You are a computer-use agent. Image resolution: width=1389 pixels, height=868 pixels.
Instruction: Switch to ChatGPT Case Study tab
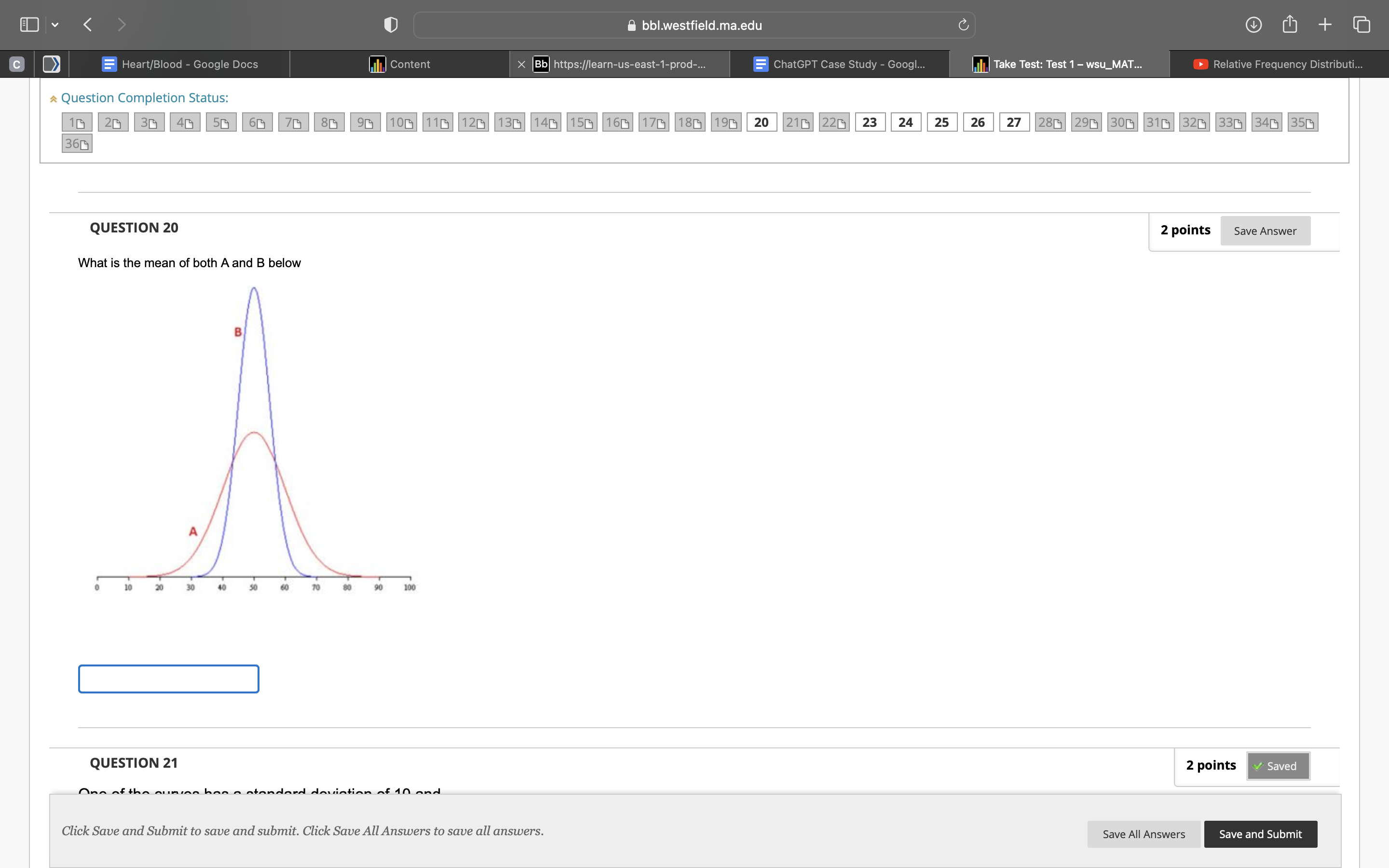(839, 64)
